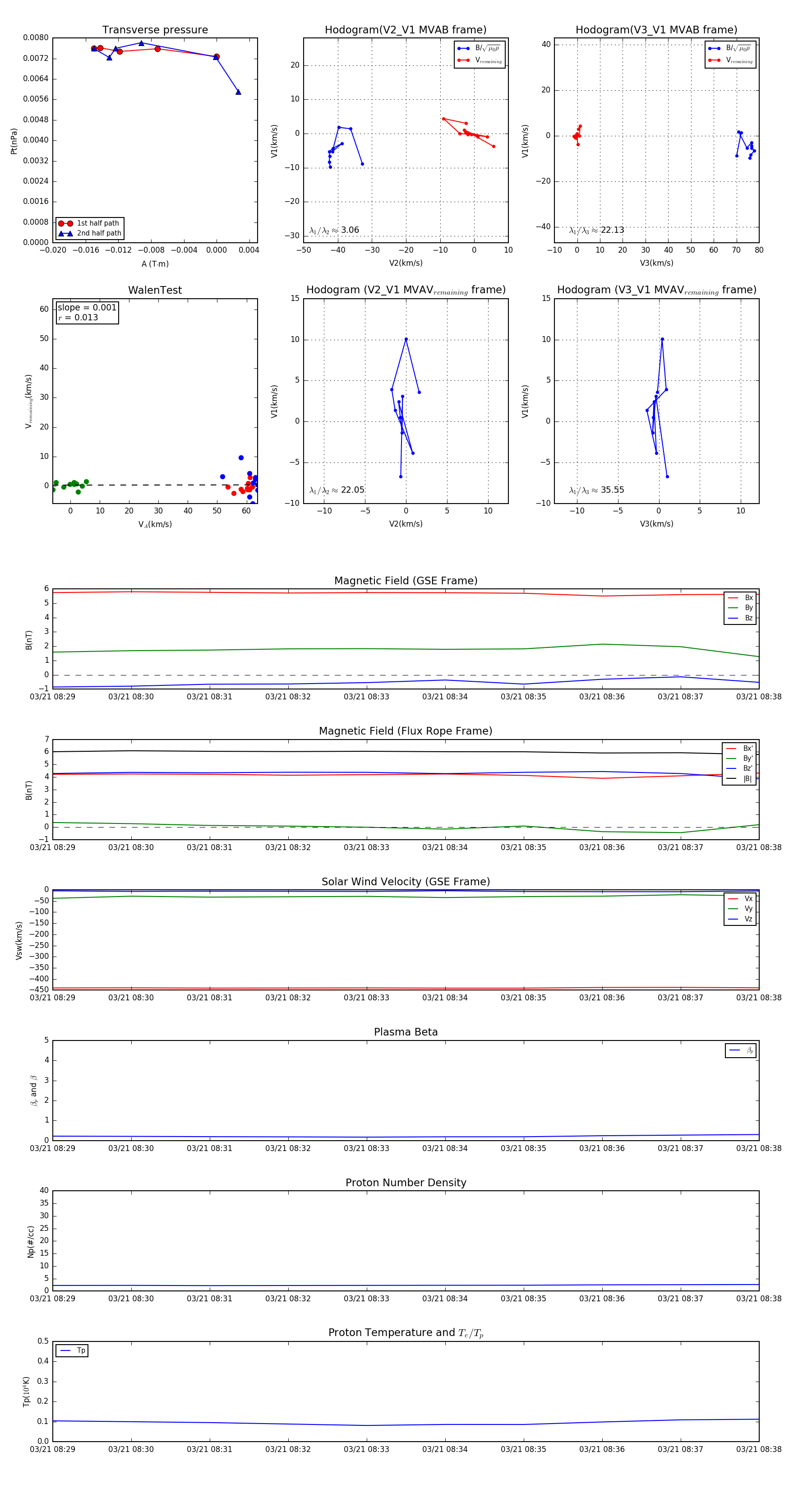
Task: Select 'Bz' in the GSE magnetic field legend
Action: coord(740,618)
